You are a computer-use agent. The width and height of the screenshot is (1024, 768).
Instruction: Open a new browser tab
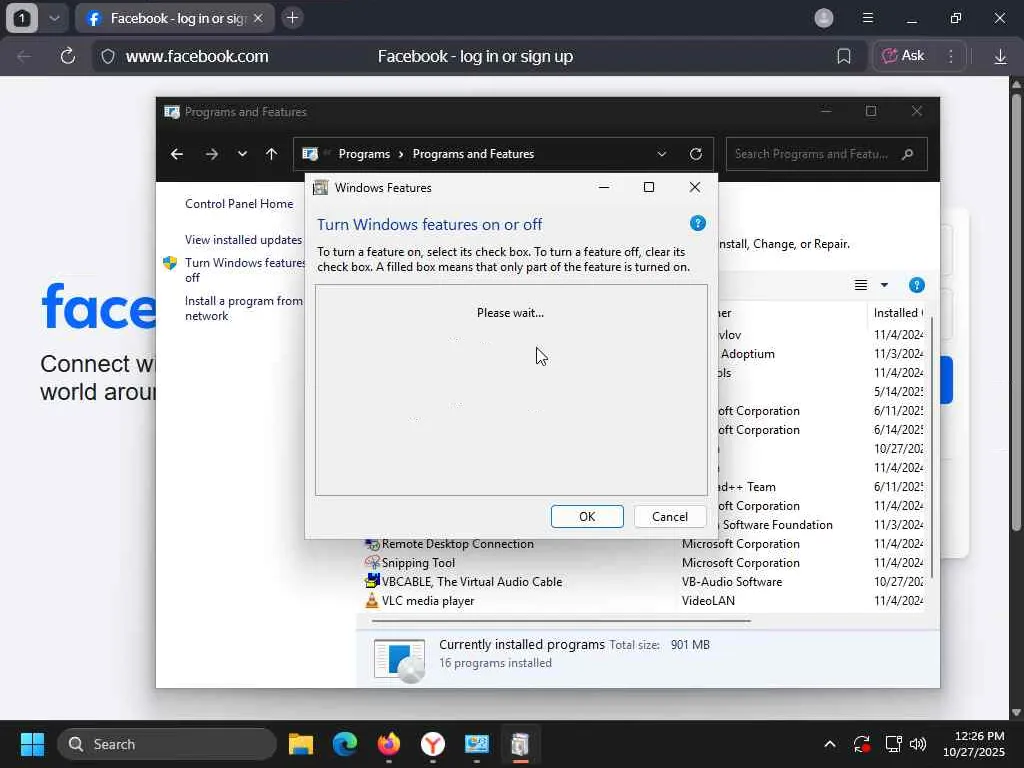click(293, 18)
